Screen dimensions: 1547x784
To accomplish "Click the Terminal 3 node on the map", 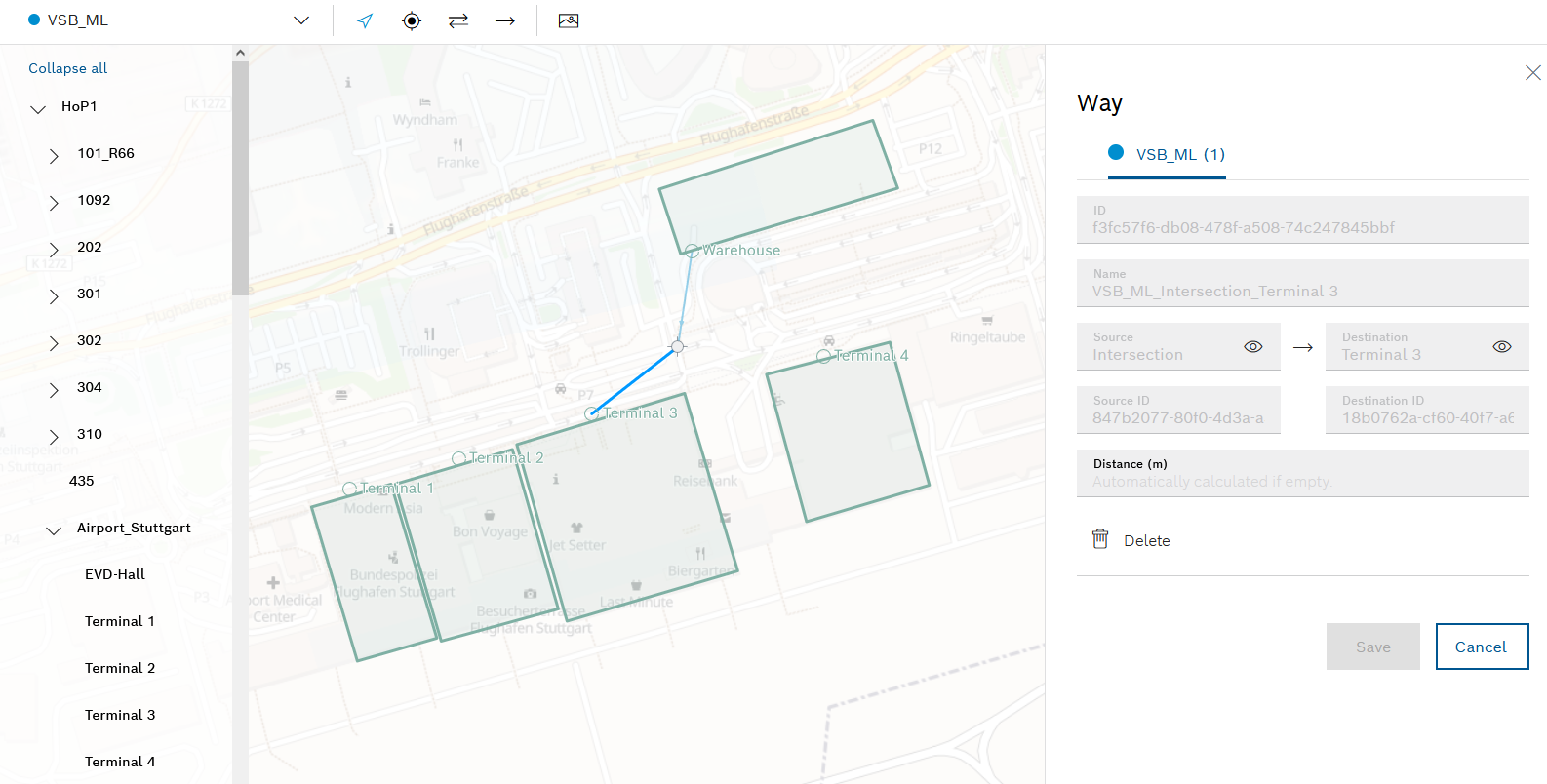I will click(x=591, y=413).
